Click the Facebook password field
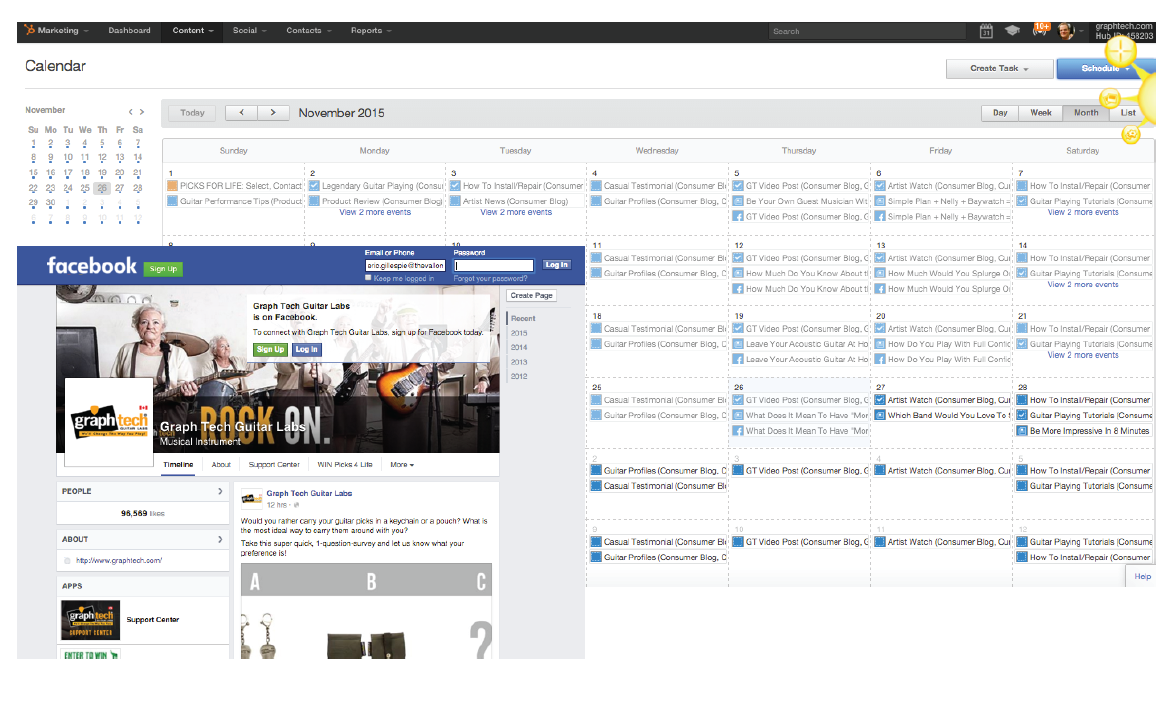The width and height of the screenshot is (1174, 714). (493, 266)
